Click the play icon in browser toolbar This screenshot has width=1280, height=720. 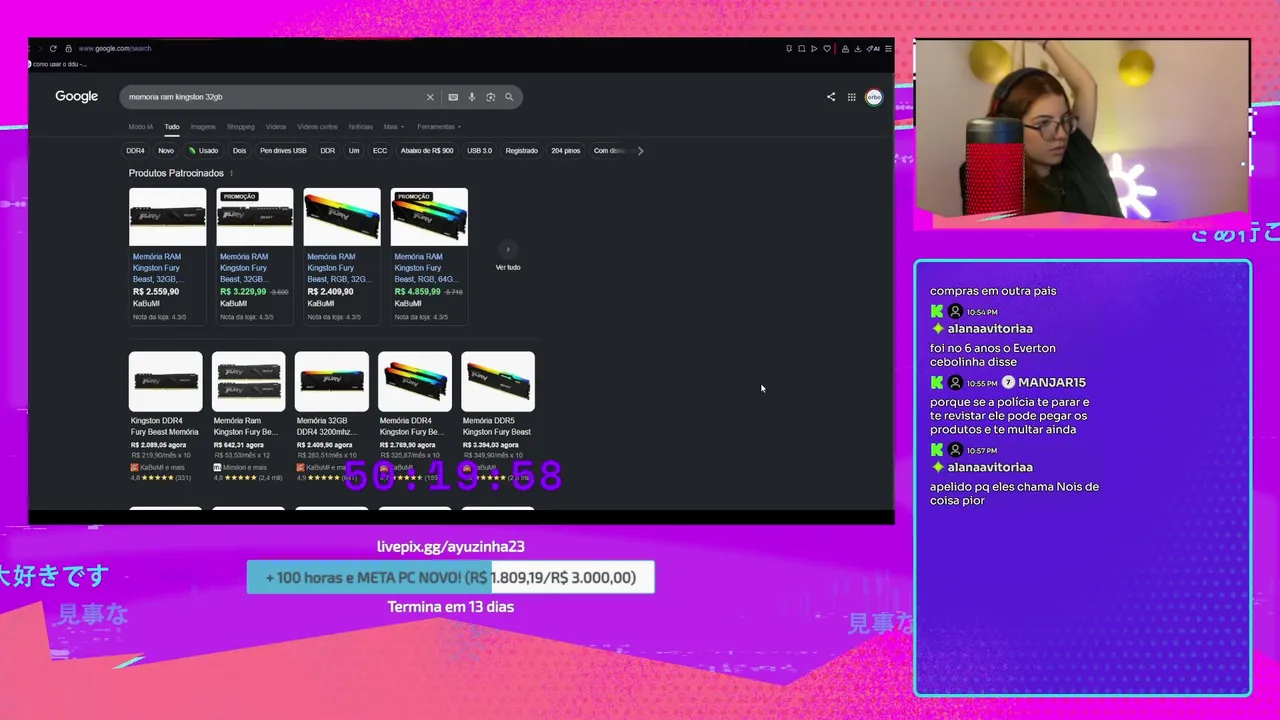point(814,48)
